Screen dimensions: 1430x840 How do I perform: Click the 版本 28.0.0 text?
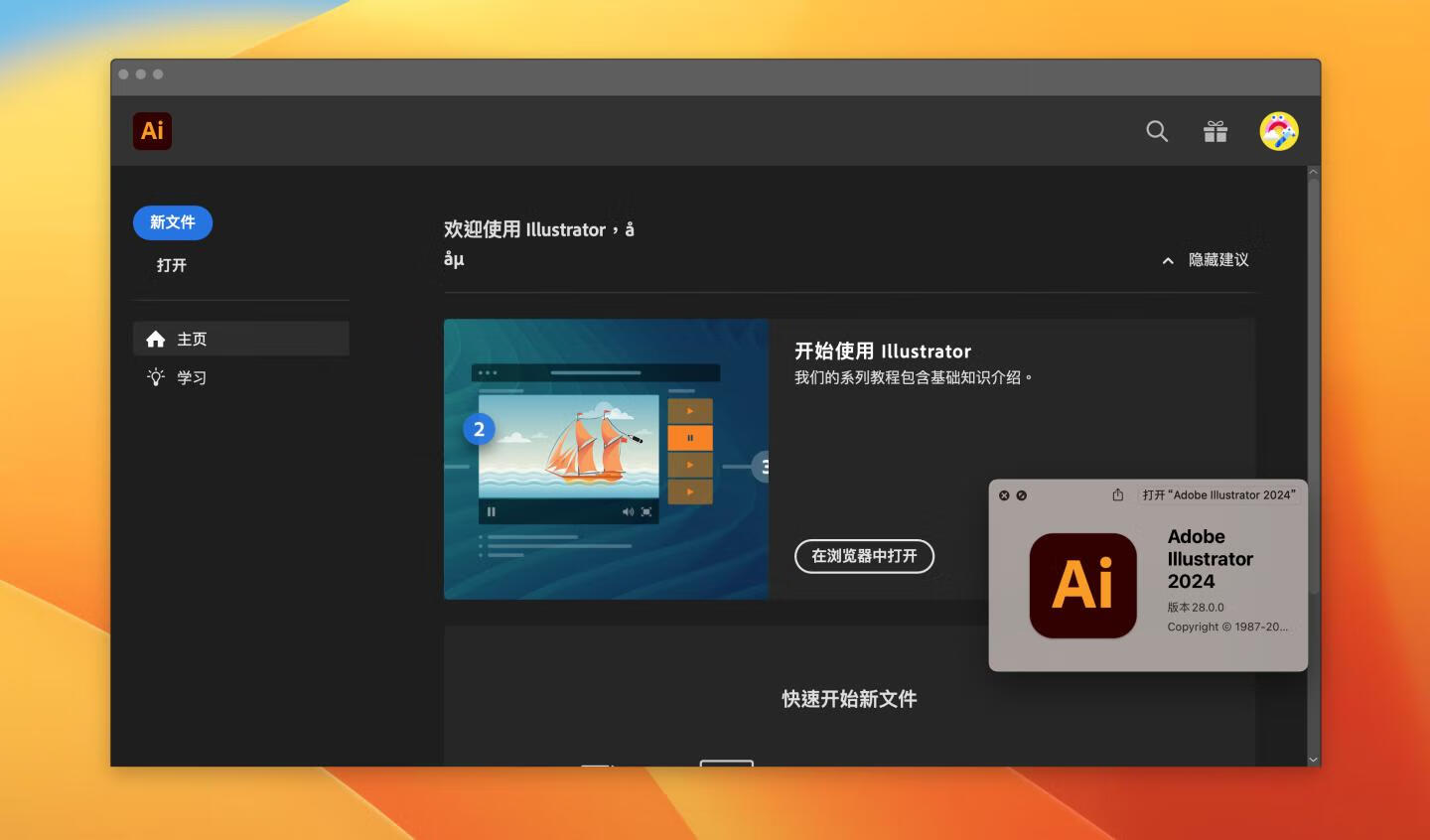[x=1196, y=607]
